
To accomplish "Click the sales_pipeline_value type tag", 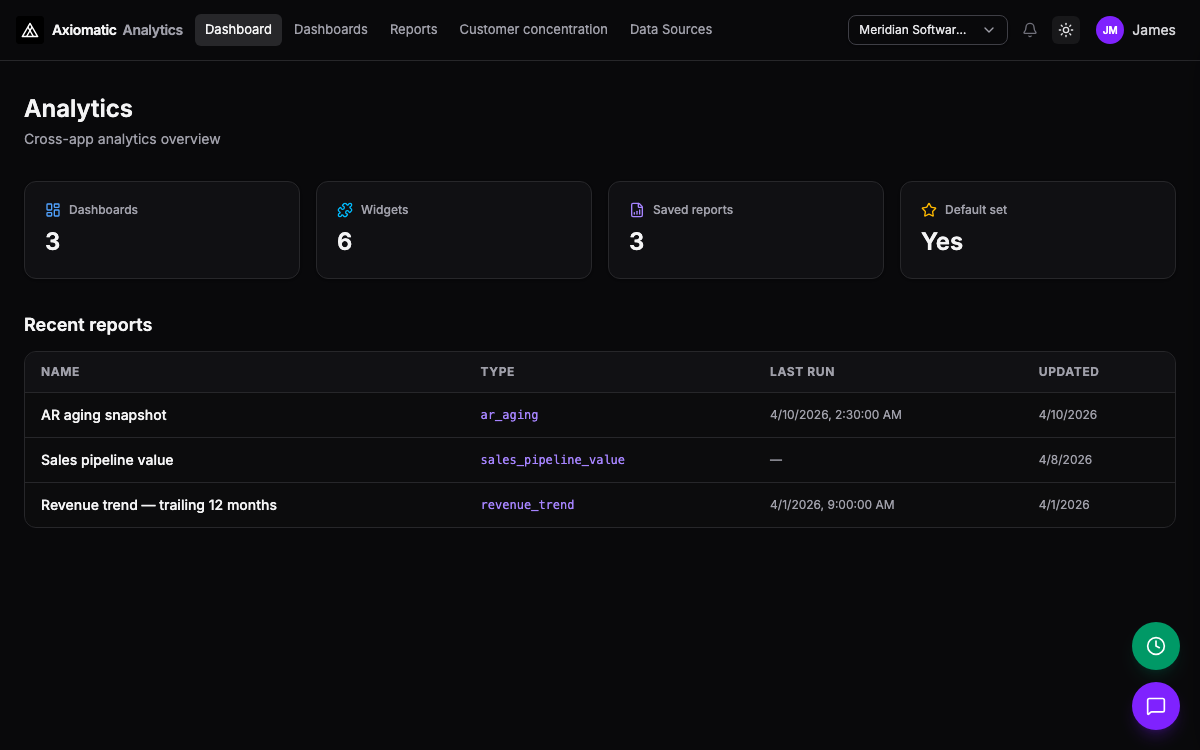I will (x=553, y=460).
